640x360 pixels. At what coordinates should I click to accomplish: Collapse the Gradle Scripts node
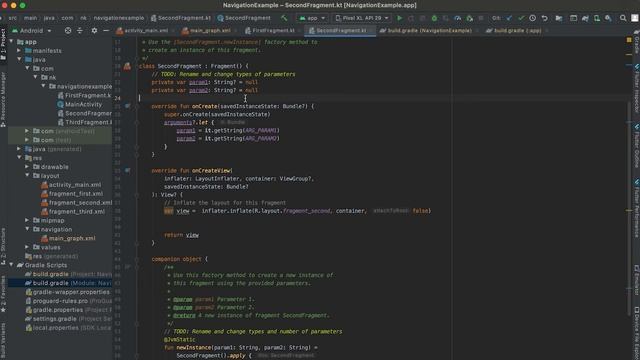tap(12, 265)
